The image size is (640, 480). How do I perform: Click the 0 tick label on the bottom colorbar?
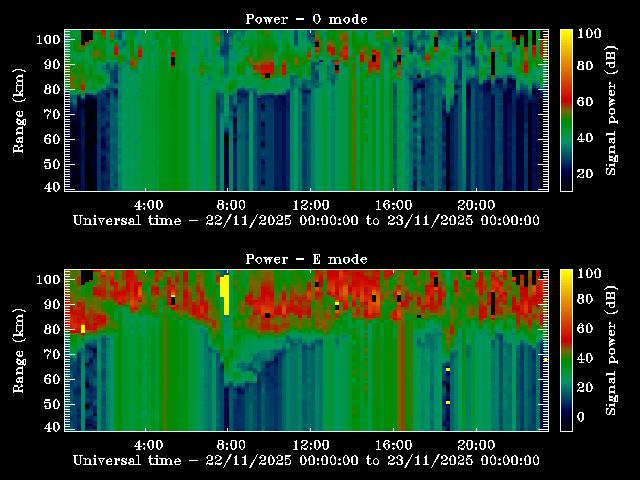tap(584, 418)
